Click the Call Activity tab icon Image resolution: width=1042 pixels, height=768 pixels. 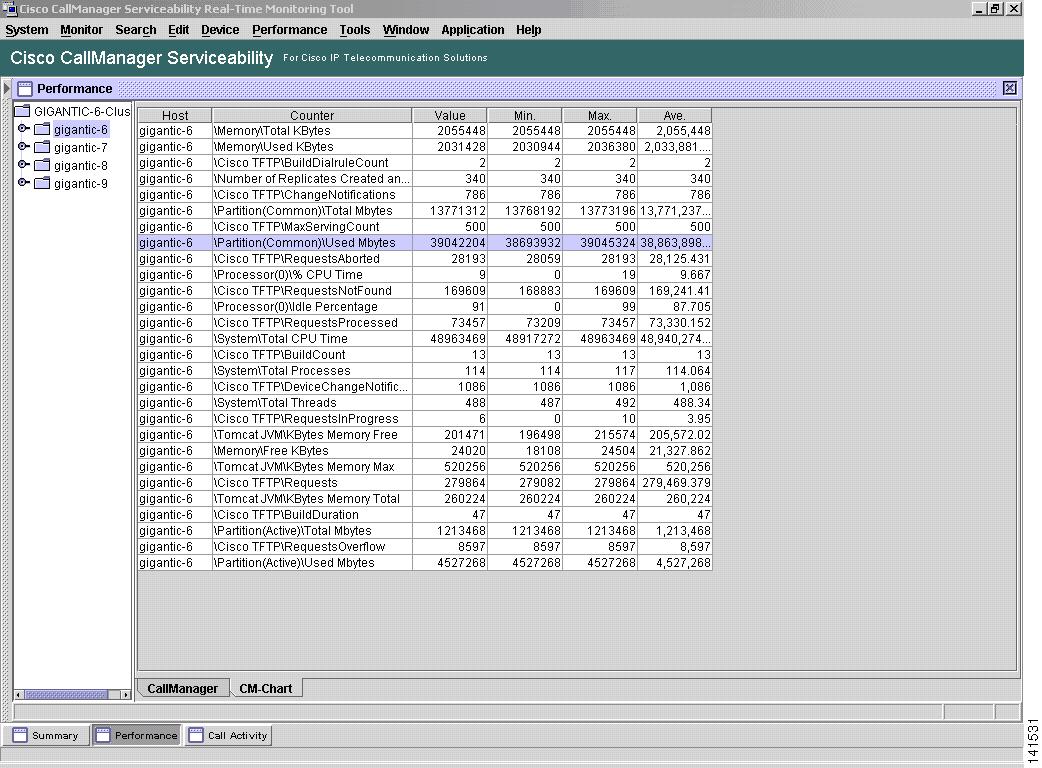pyautogui.click(x=196, y=735)
